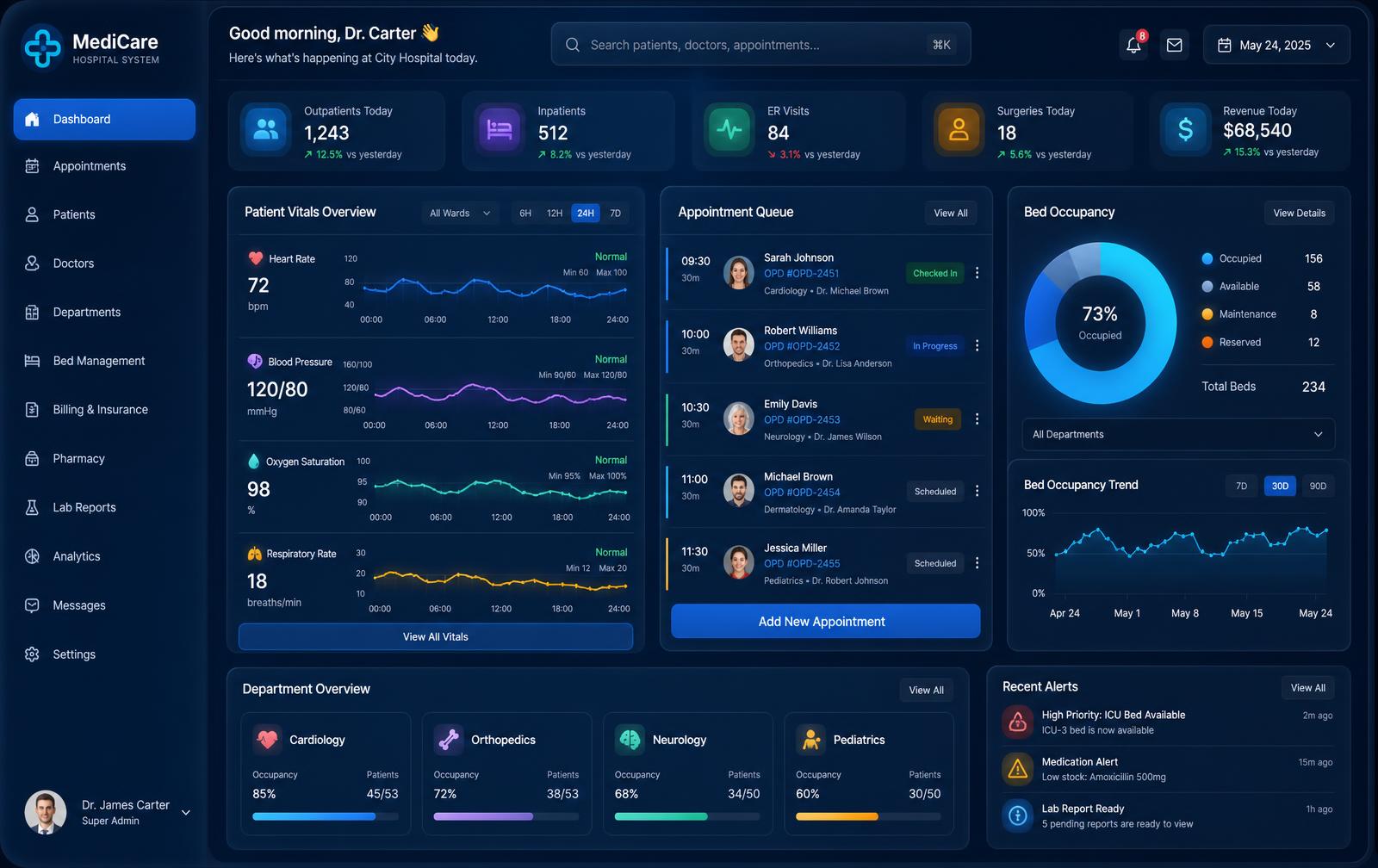Viewport: 1378px width, 868px height.
Task: Open the mail envelope icon
Action: coord(1174,45)
